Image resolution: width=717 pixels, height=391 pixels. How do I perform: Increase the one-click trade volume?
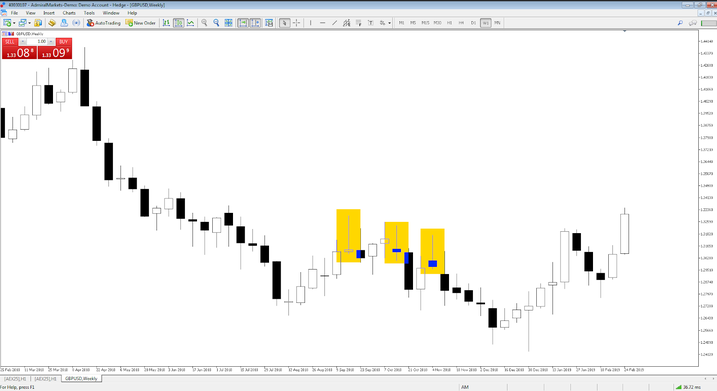pyautogui.click(x=51, y=42)
